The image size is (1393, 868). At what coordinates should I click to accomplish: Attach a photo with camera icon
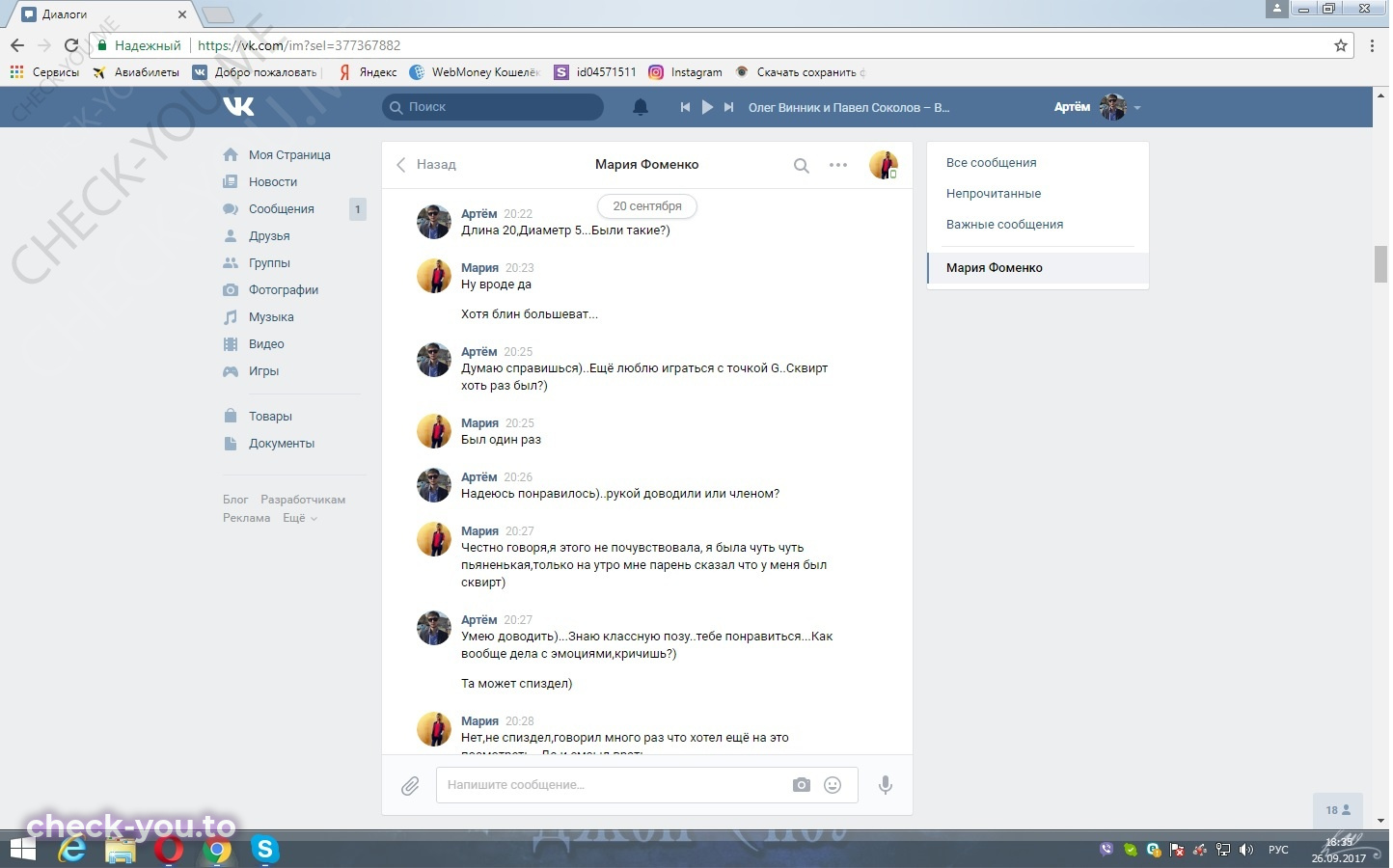point(802,785)
